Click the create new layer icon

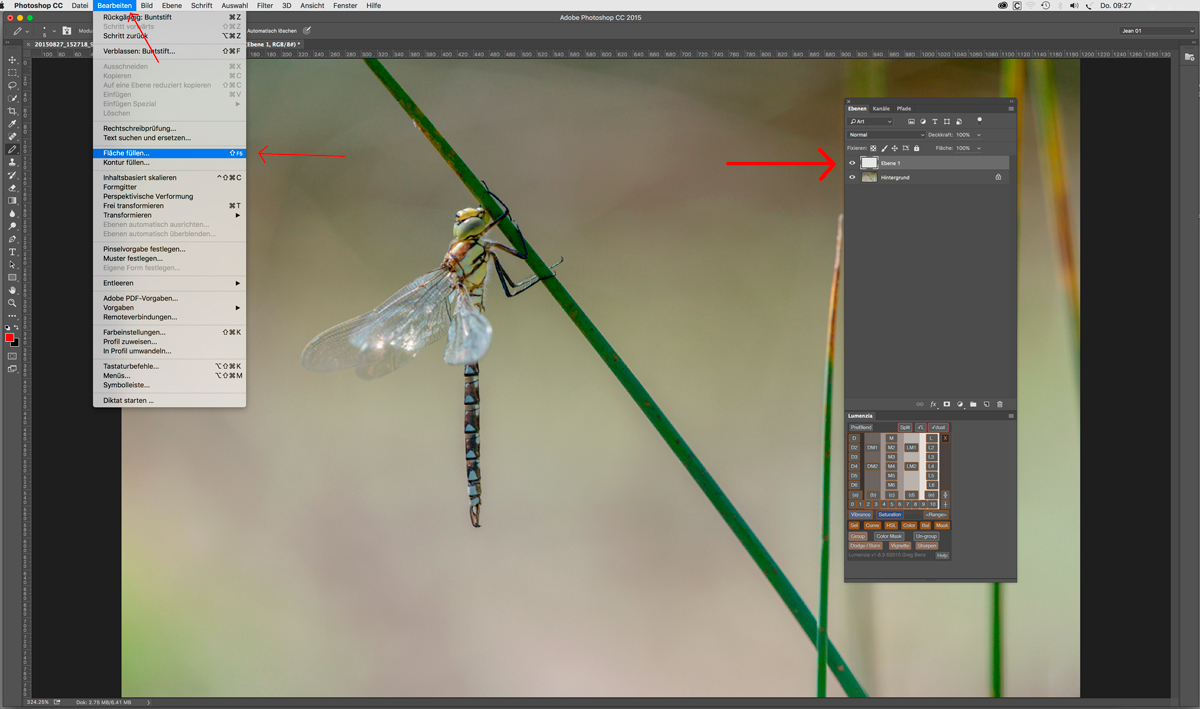[x=986, y=405]
